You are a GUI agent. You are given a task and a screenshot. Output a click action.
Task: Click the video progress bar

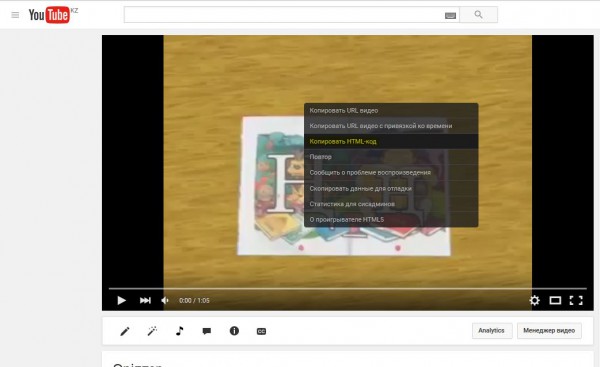(347, 288)
